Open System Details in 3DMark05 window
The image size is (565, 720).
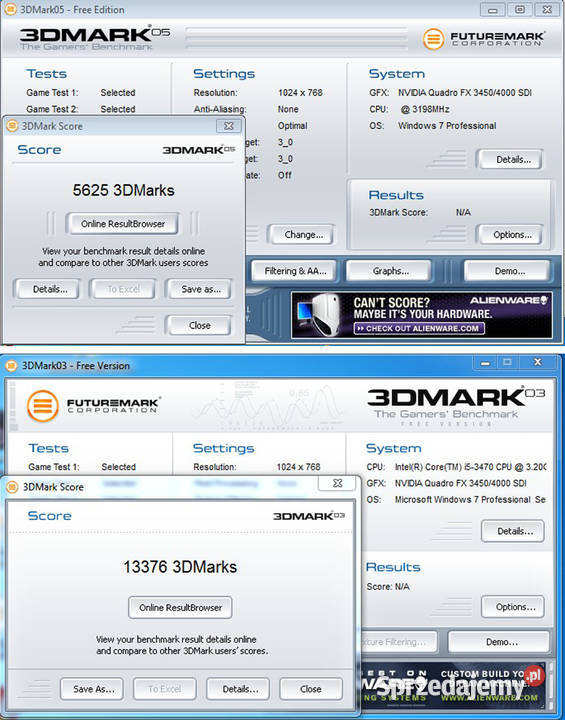(x=513, y=160)
